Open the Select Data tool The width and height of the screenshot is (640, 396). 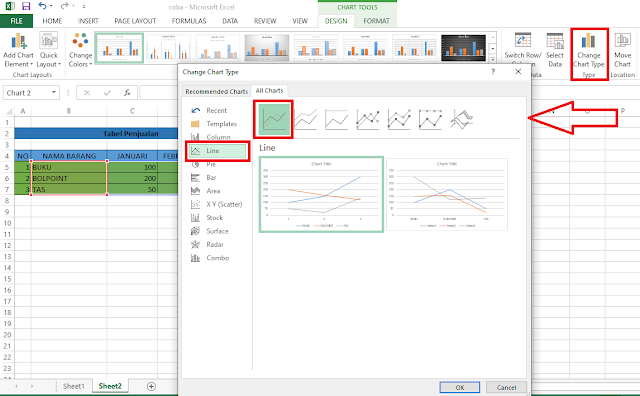tap(555, 50)
